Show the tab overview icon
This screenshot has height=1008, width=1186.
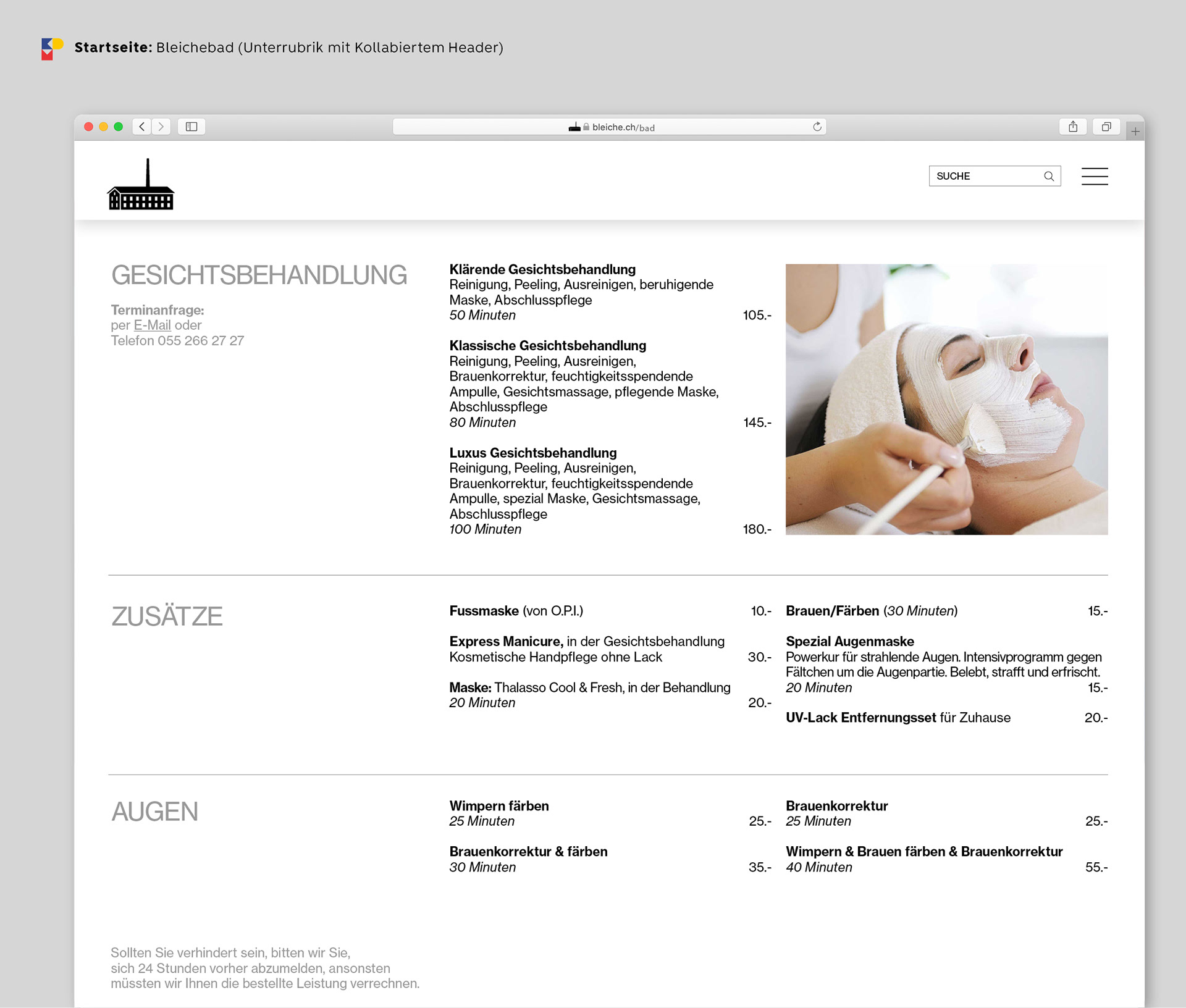point(1106,127)
